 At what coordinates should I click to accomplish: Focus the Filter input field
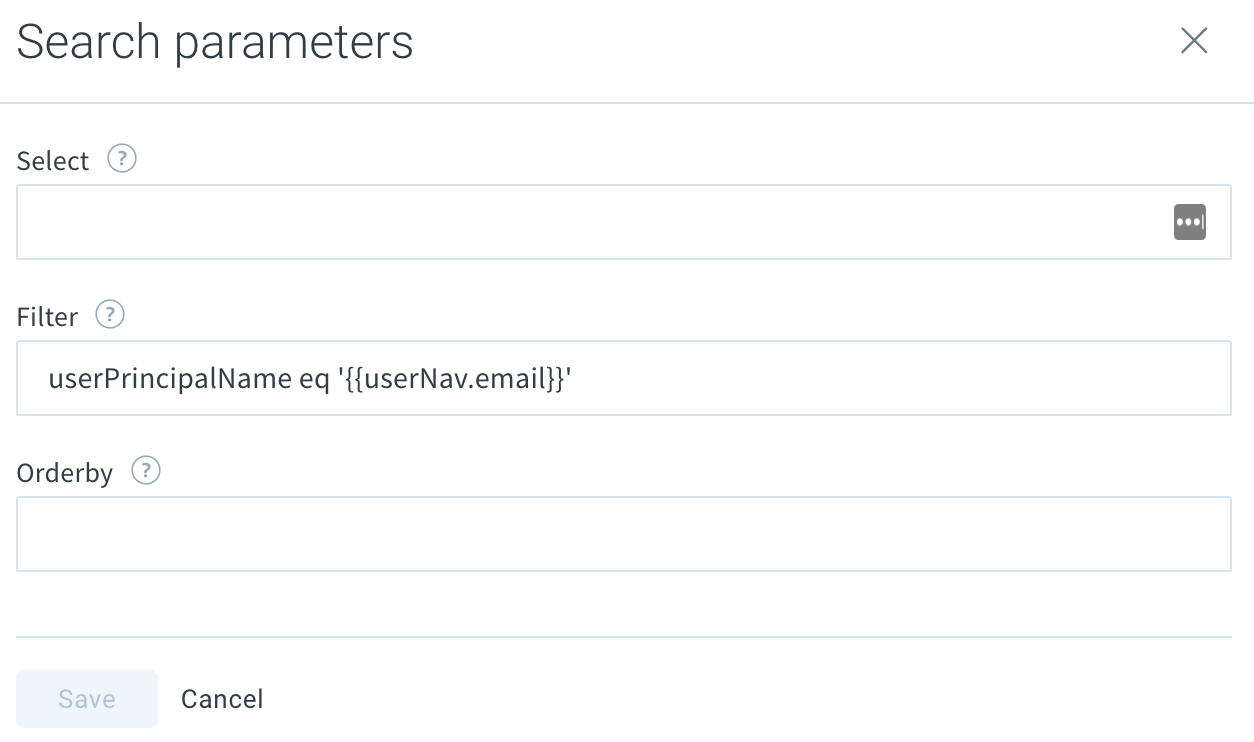click(x=623, y=378)
